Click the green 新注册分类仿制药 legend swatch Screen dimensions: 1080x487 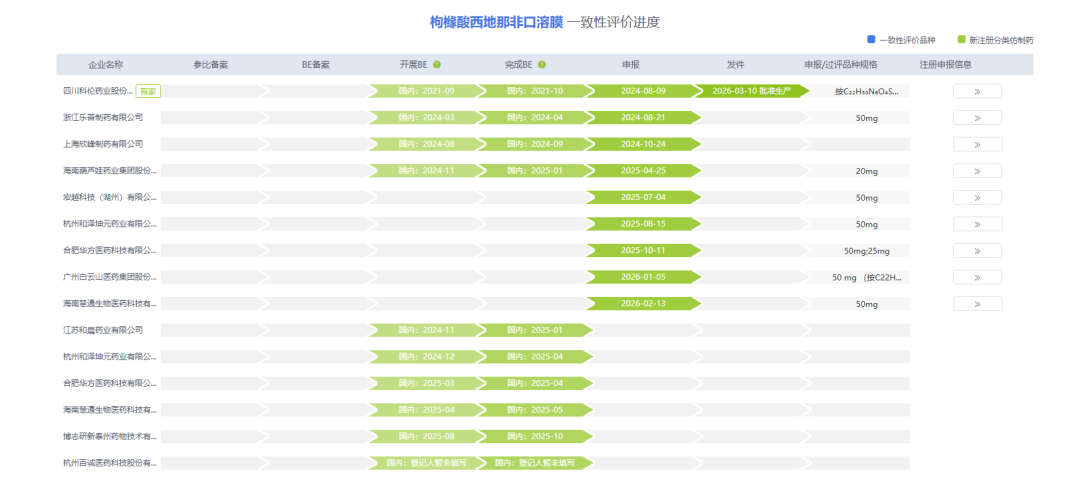click(961, 40)
